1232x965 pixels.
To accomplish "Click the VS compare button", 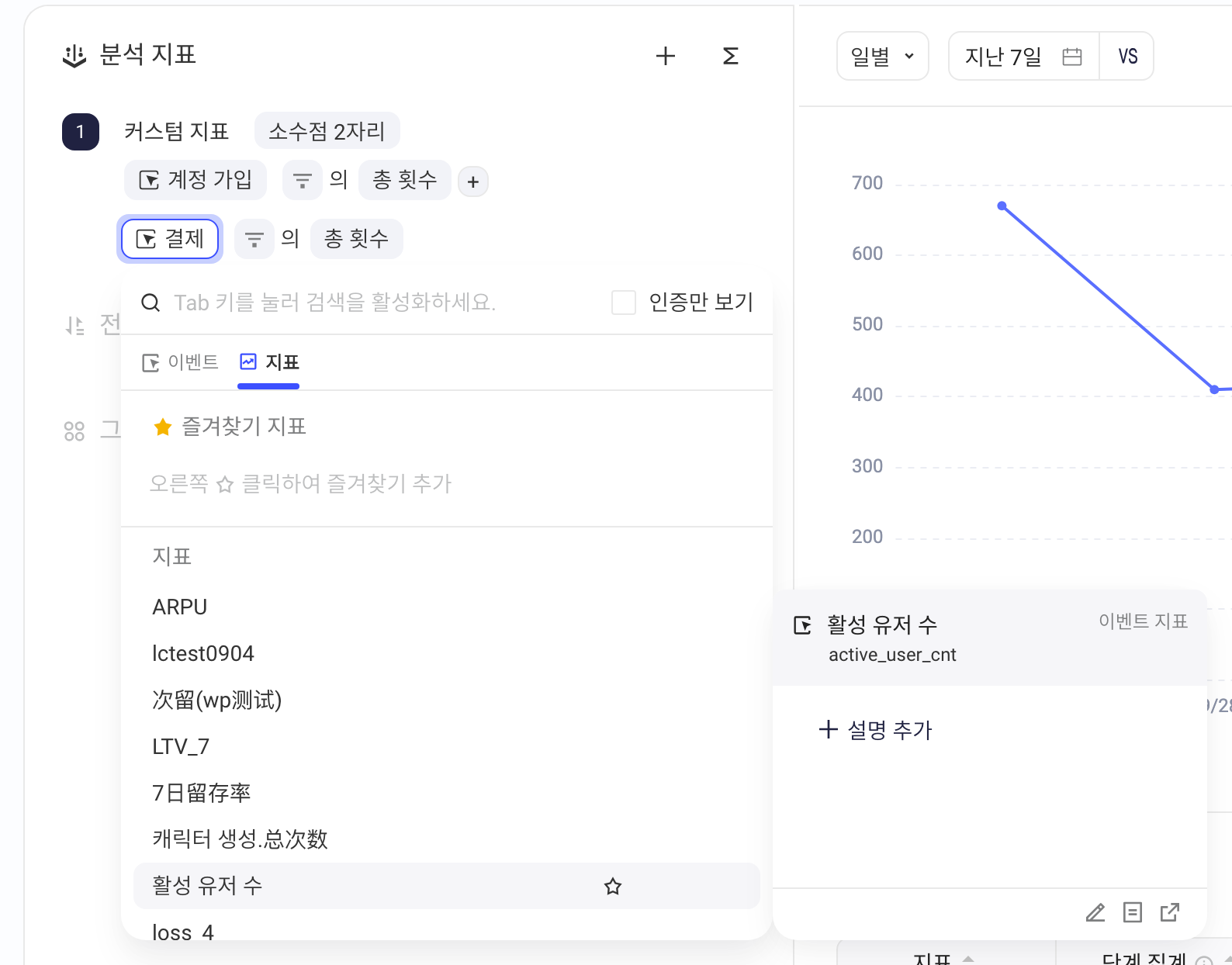I will point(1127,56).
